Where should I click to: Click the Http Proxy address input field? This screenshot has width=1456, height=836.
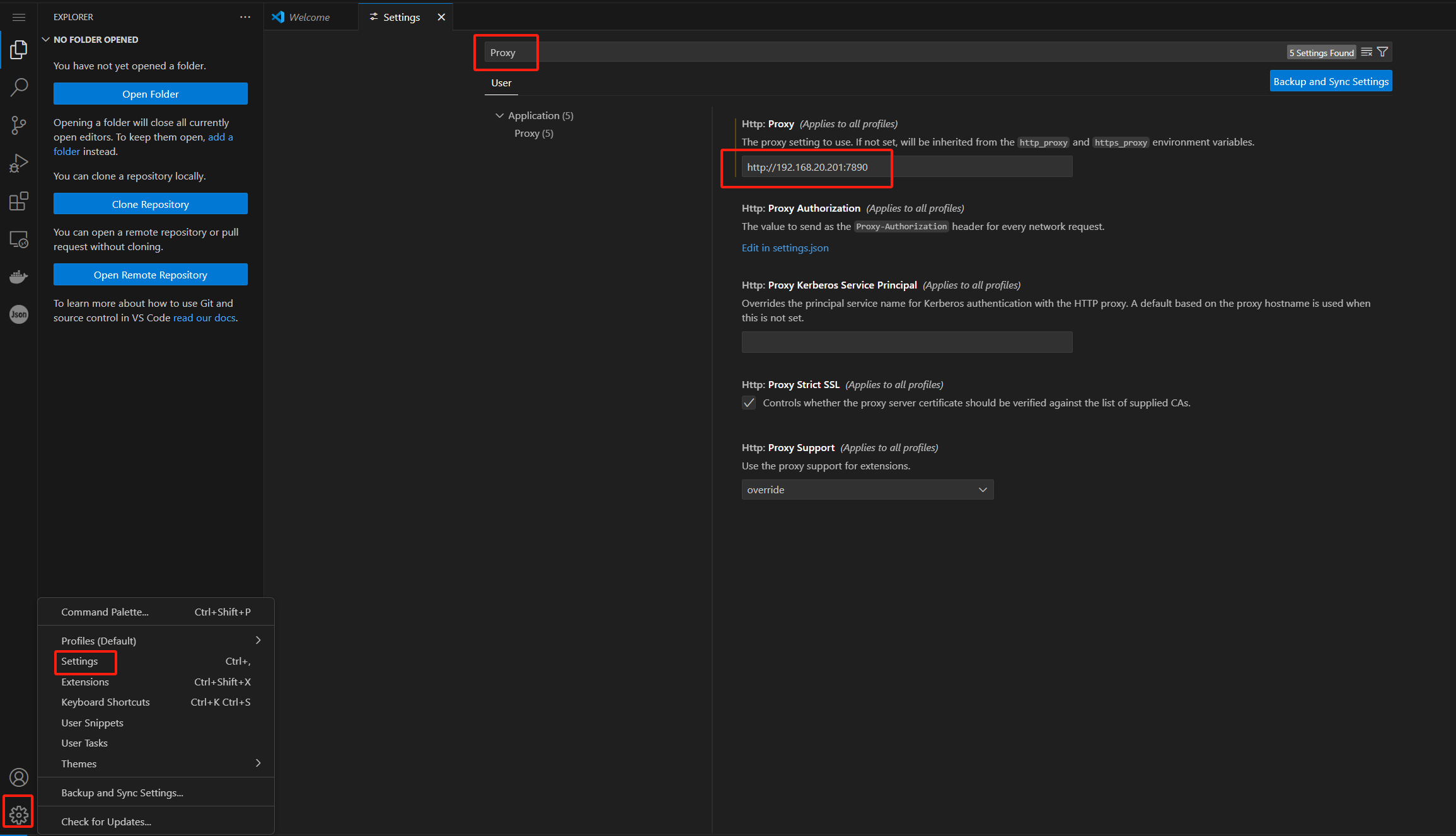click(x=906, y=167)
